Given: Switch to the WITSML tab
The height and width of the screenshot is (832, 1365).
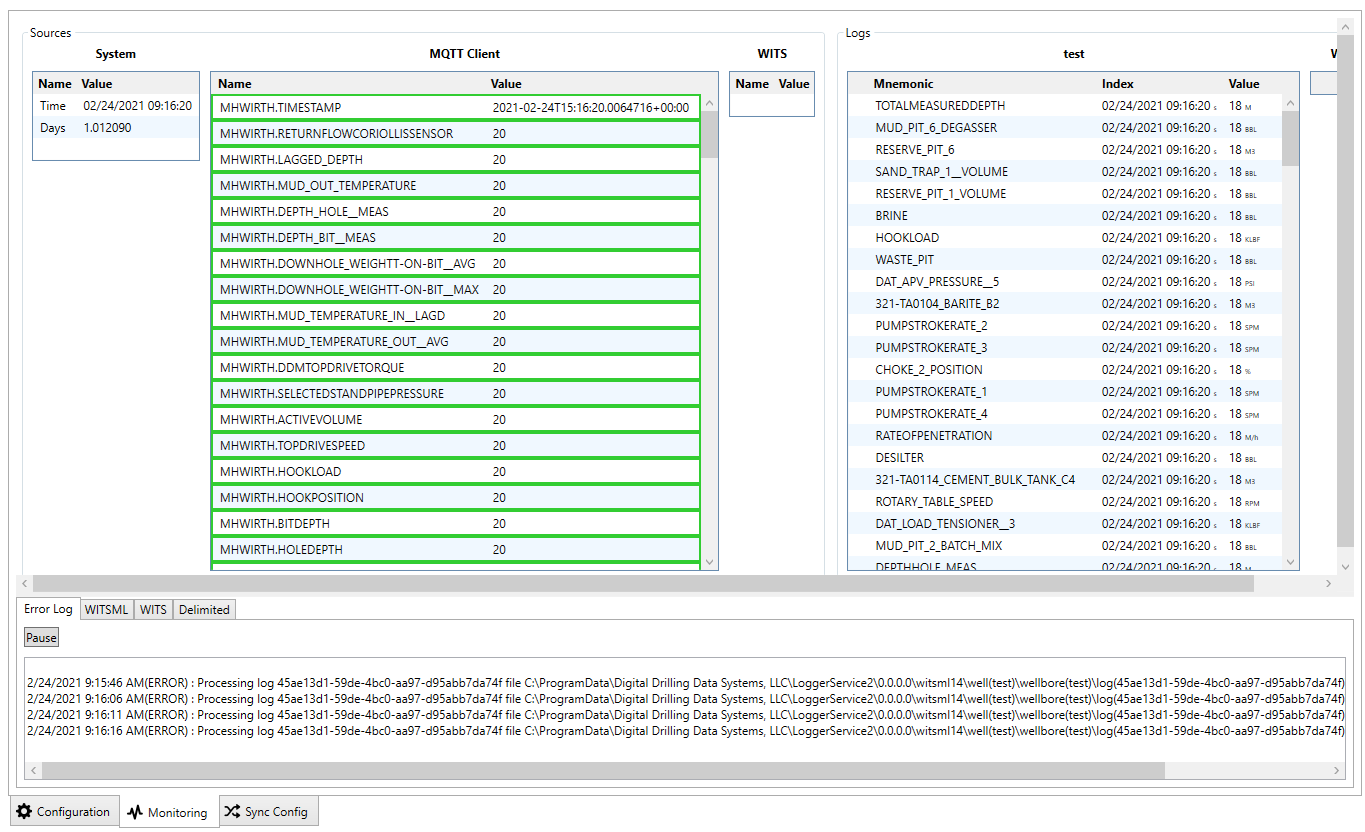Looking at the screenshot, I should coord(106,609).
